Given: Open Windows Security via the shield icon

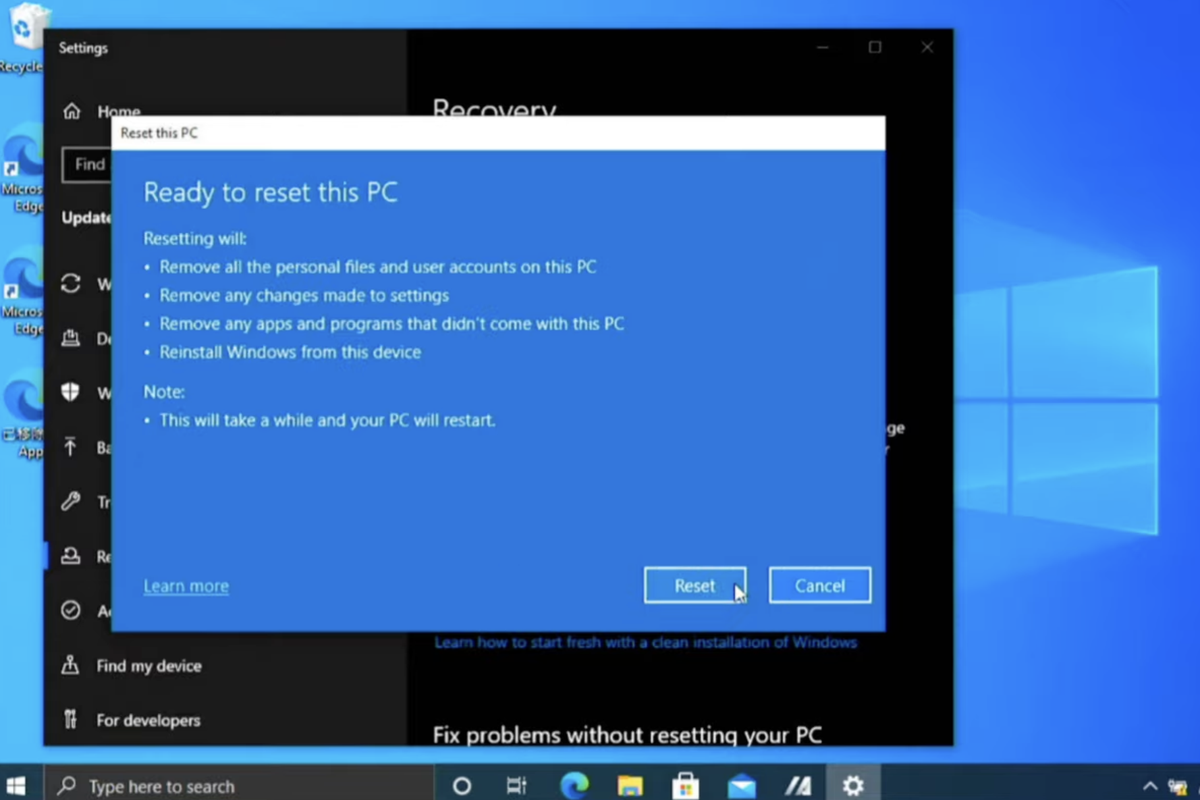Looking at the screenshot, I should click(71, 392).
